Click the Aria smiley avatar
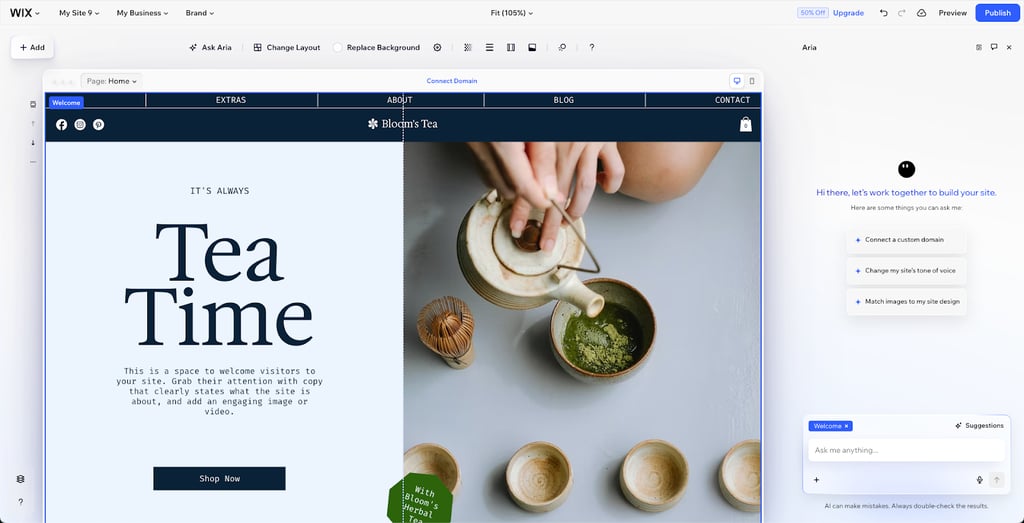The width and height of the screenshot is (1024, 523). (x=906, y=170)
